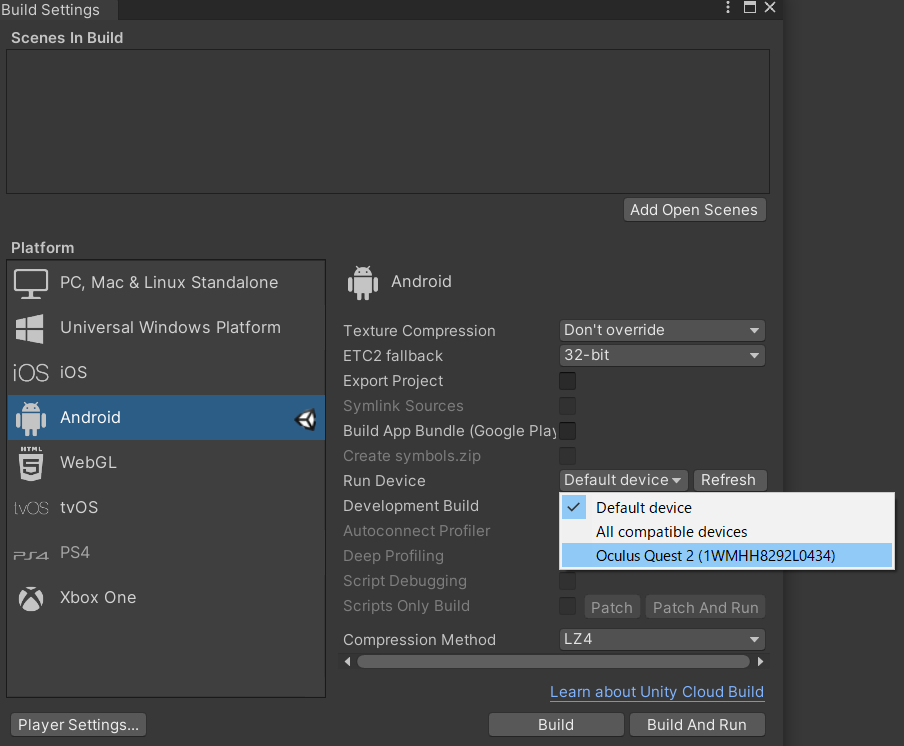Open the Compression Method LZ4 dropdown
The width and height of the screenshot is (904, 746).
coord(662,639)
